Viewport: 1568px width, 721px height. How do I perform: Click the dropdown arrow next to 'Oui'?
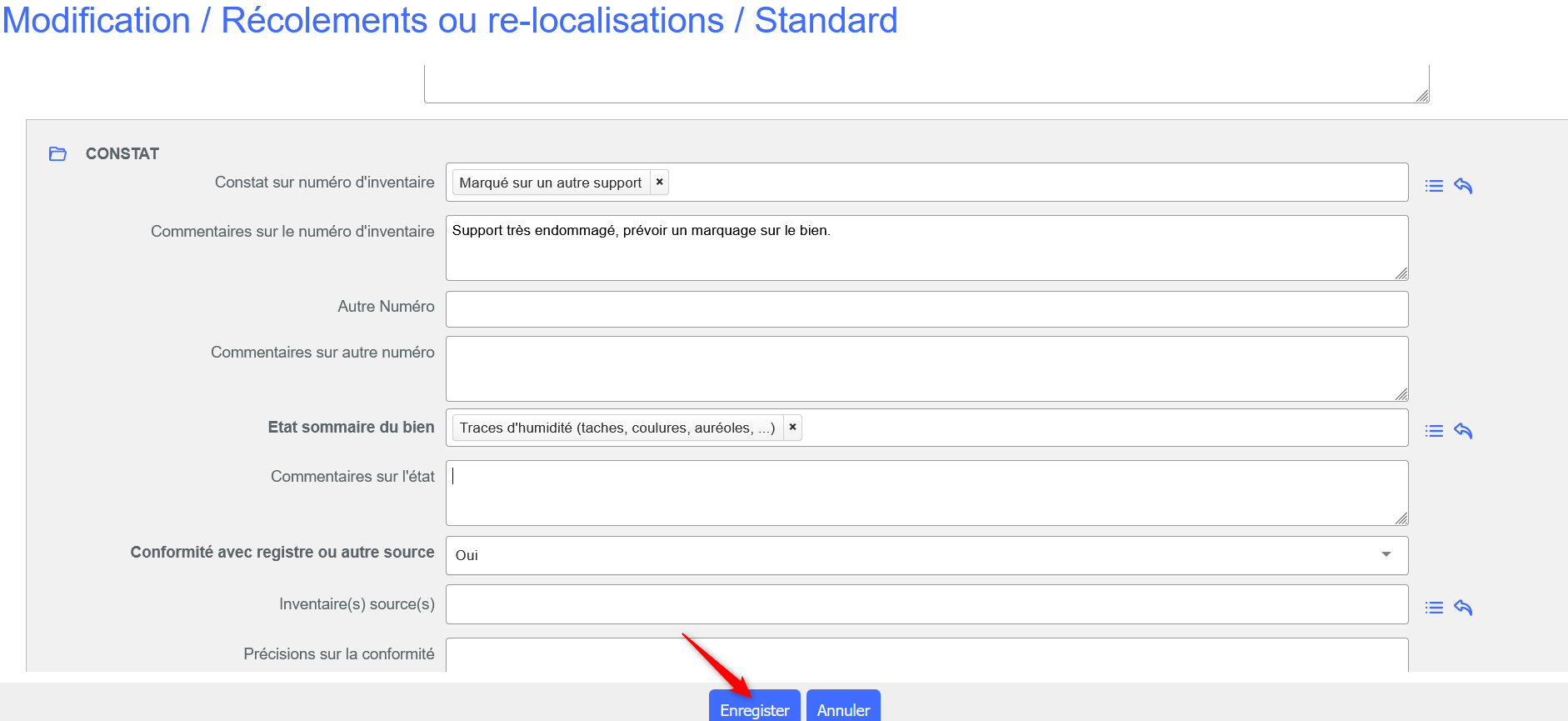coord(1386,554)
